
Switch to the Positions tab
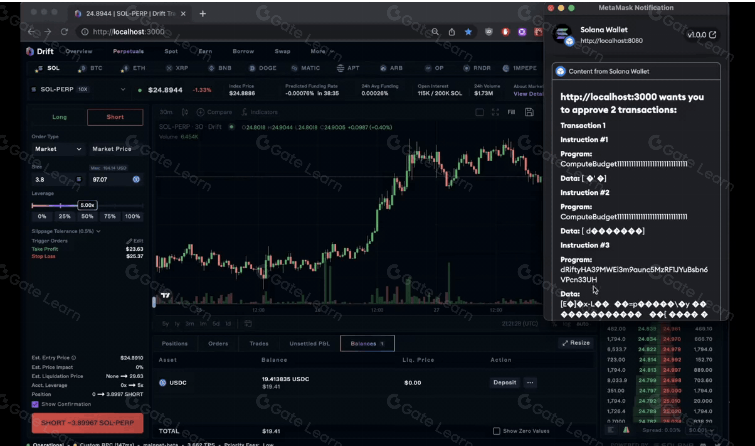(x=175, y=343)
